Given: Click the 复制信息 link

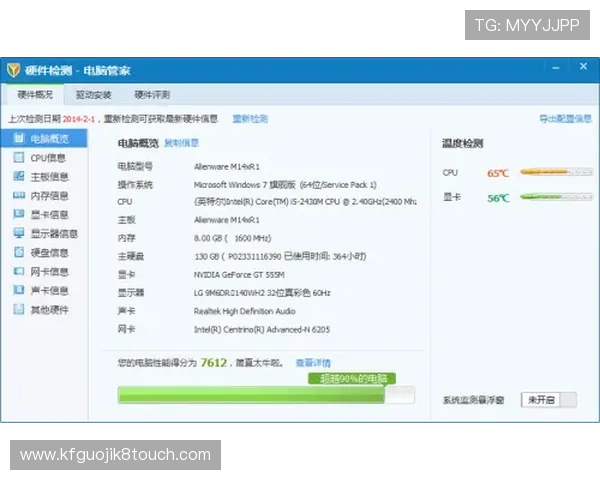Looking at the screenshot, I should point(181,143).
